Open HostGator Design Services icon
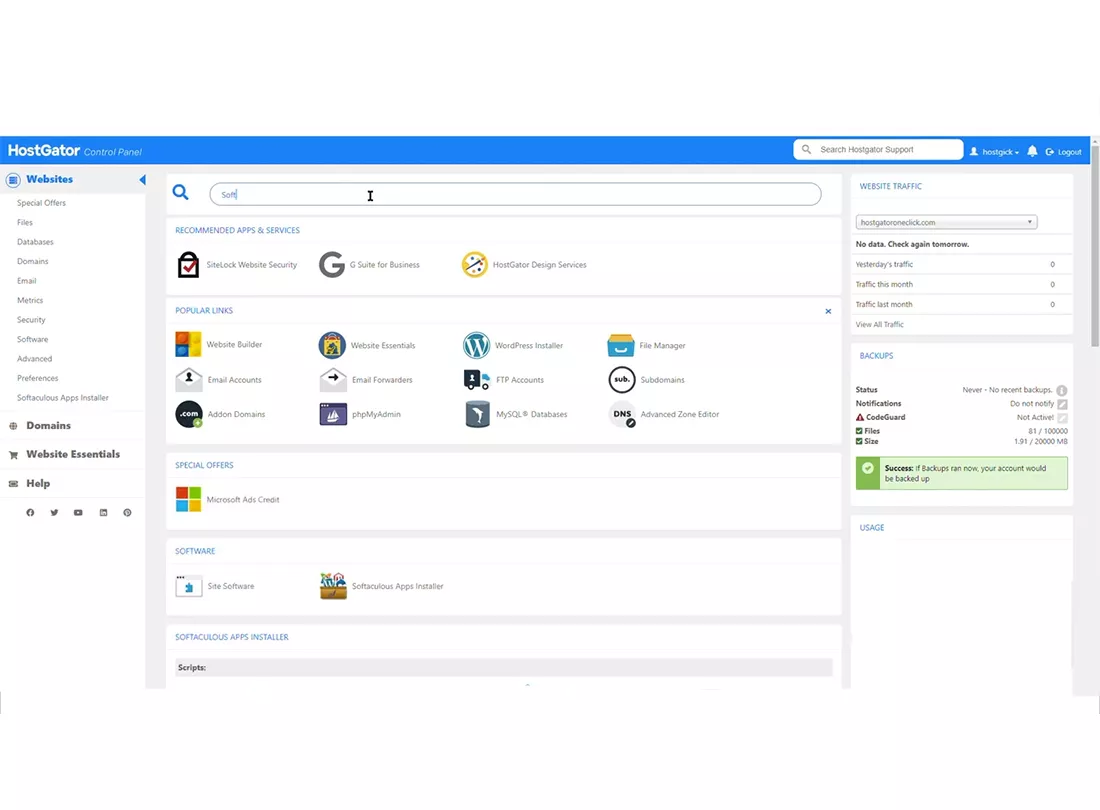This screenshot has height=810, width=1100. coord(475,264)
